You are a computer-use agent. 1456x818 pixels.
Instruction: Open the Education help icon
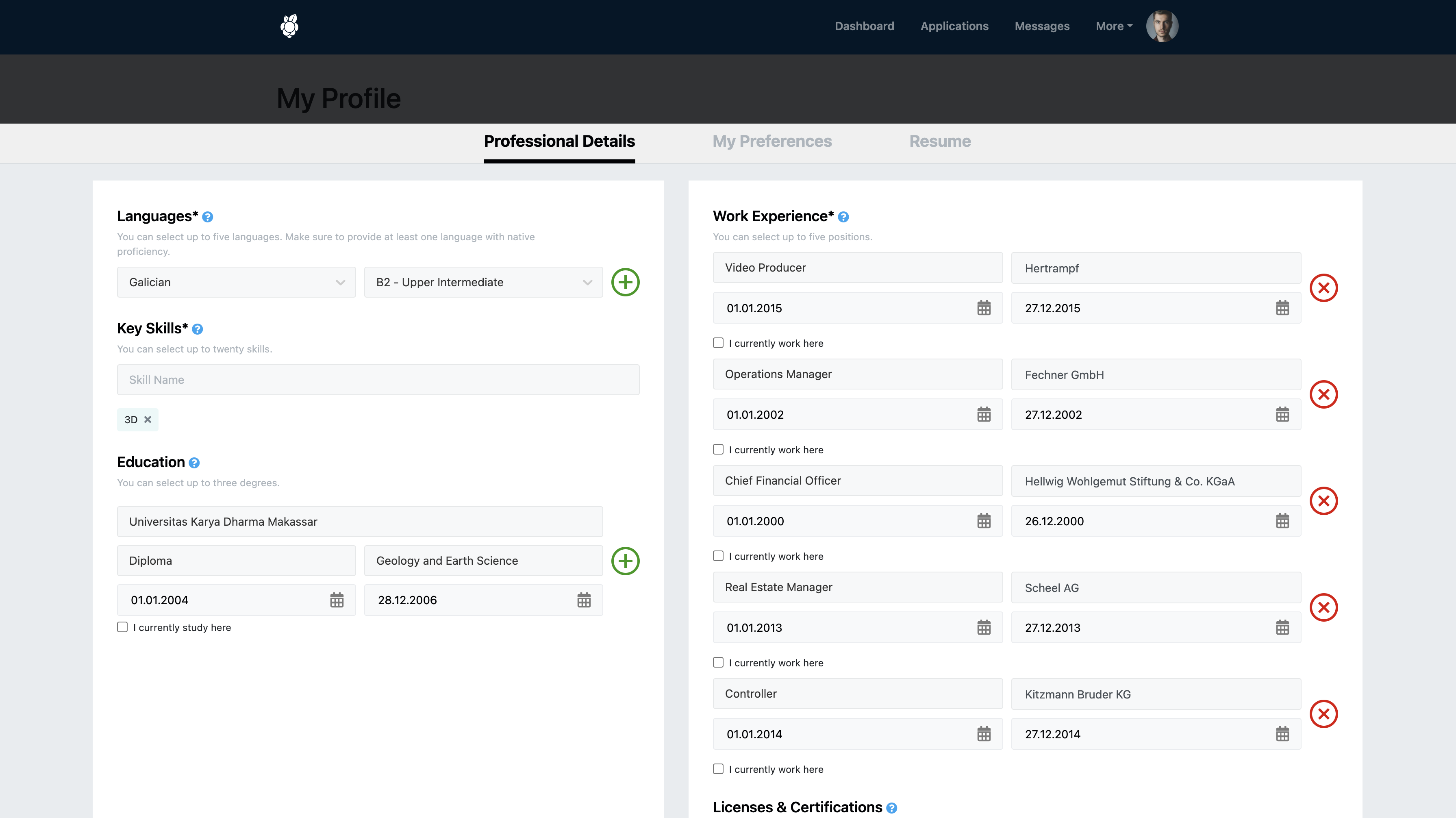(194, 463)
